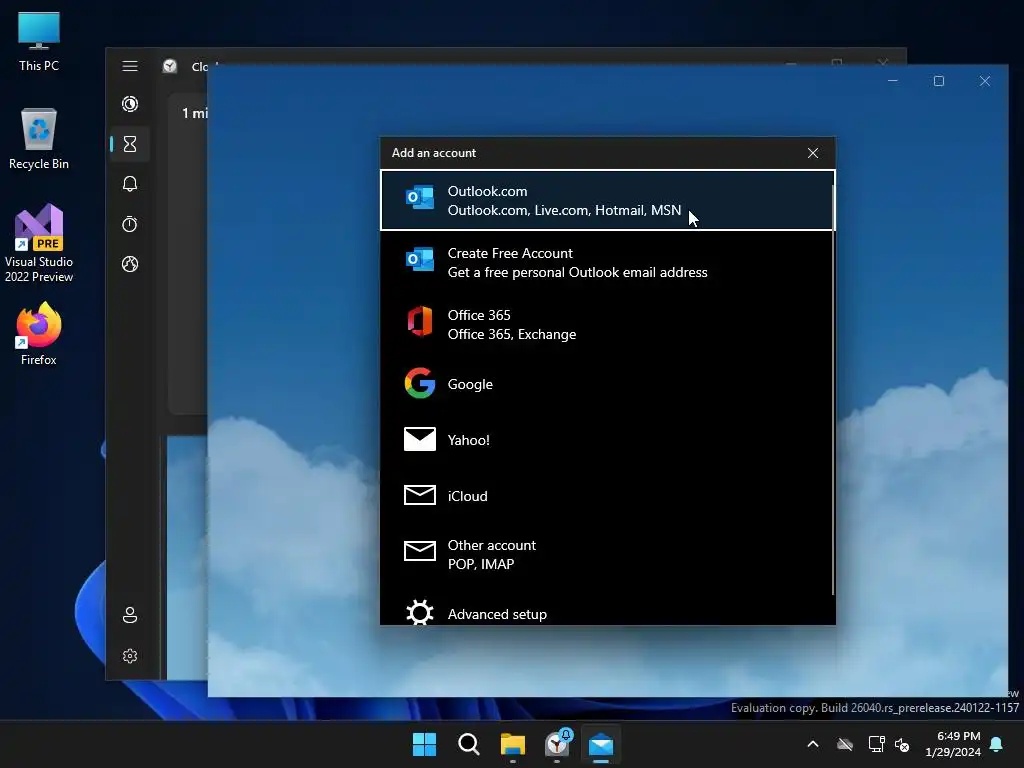Click the Google logo icon
The width and height of the screenshot is (1024, 768).
coord(419,383)
